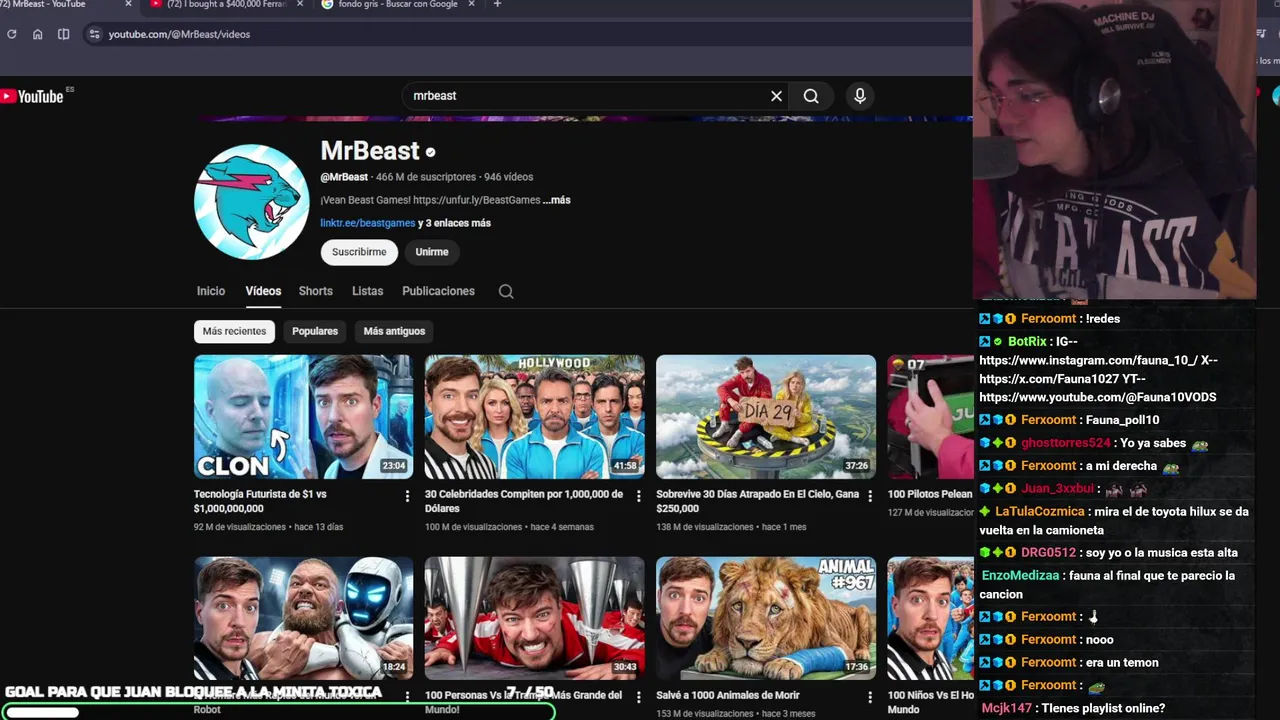Image resolution: width=1280 pixels, height=720 pixels.
Task: Open title 30 Celebridades Compiten por 1,000,000
Action: pyautogui.click(x=524, y=501)
